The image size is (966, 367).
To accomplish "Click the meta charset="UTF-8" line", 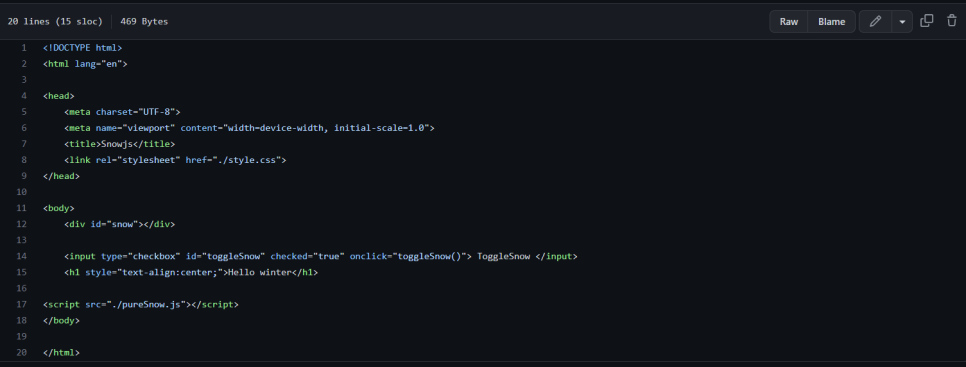I will click(x=122, y=111).
